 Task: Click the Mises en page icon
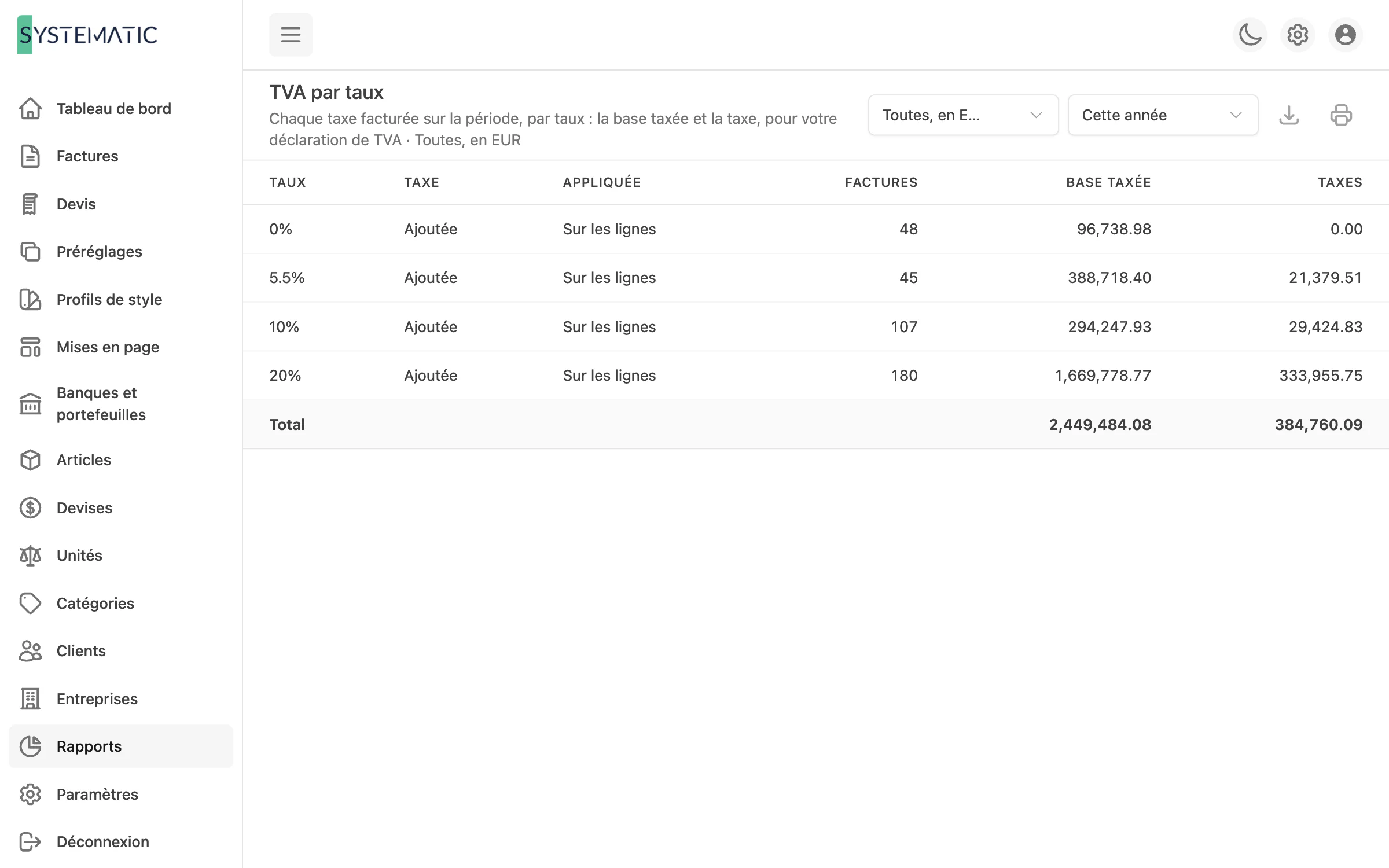pos(30,347)
